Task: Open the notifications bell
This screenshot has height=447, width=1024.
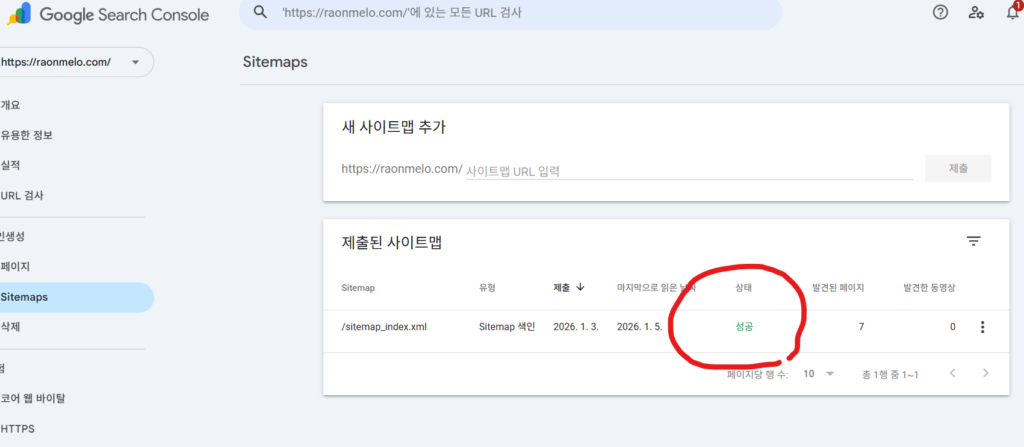Action: point(1012,13)
